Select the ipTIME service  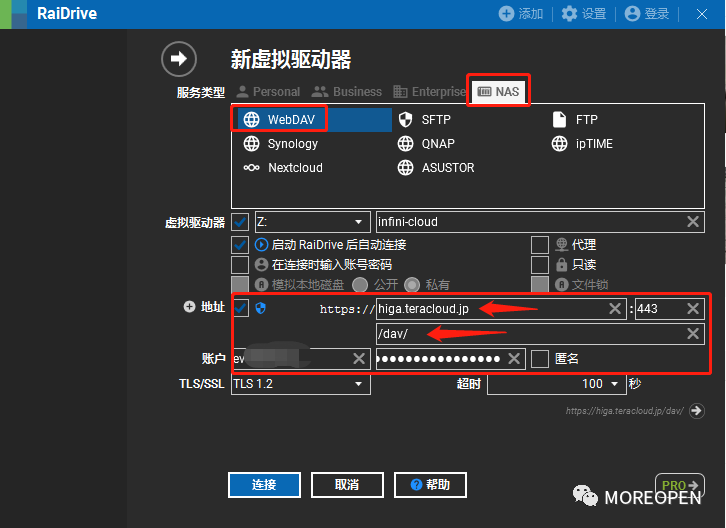(x=582, y=144)
